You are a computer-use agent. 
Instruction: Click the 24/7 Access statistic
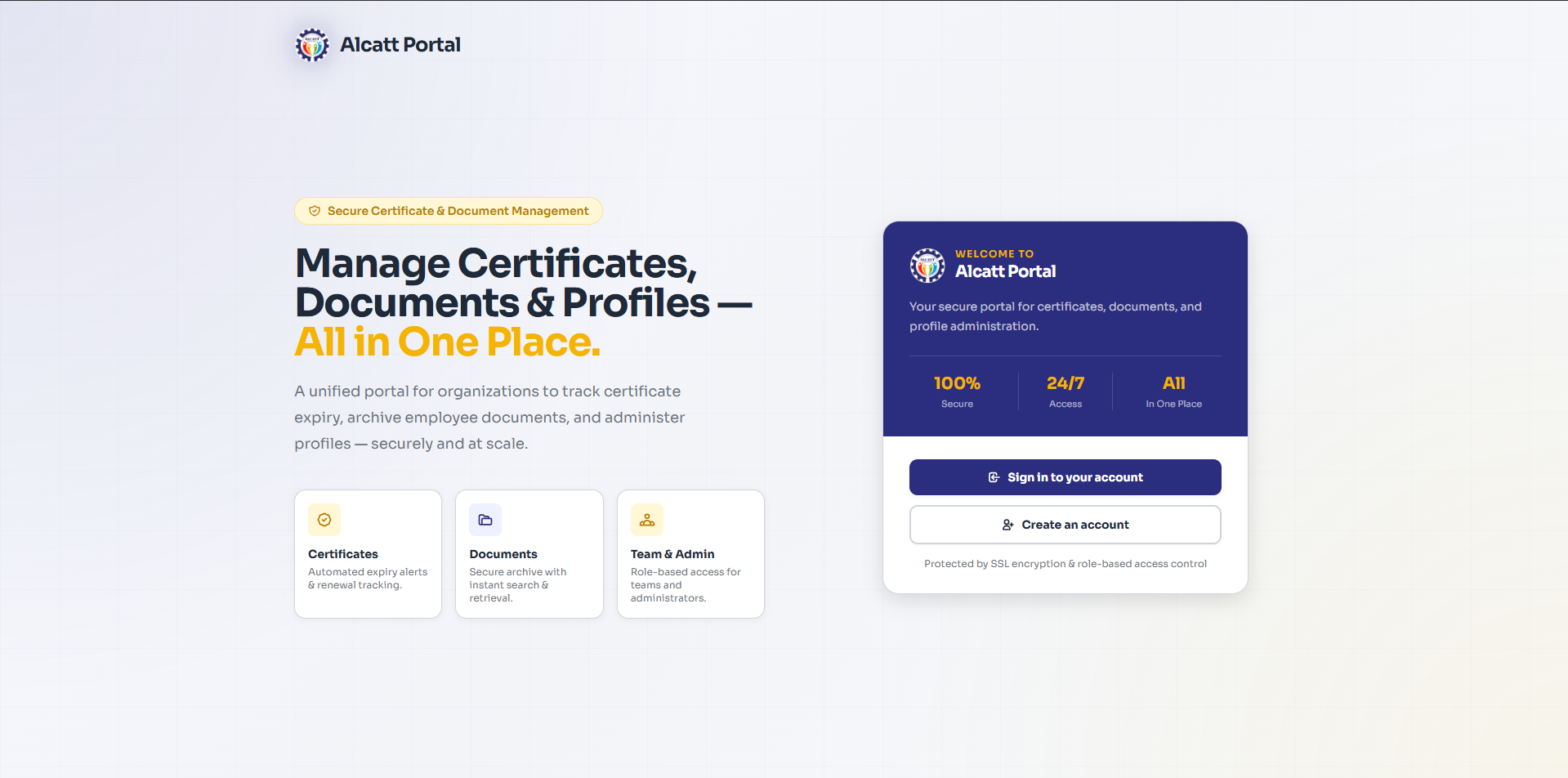[x=1065, y=391]
